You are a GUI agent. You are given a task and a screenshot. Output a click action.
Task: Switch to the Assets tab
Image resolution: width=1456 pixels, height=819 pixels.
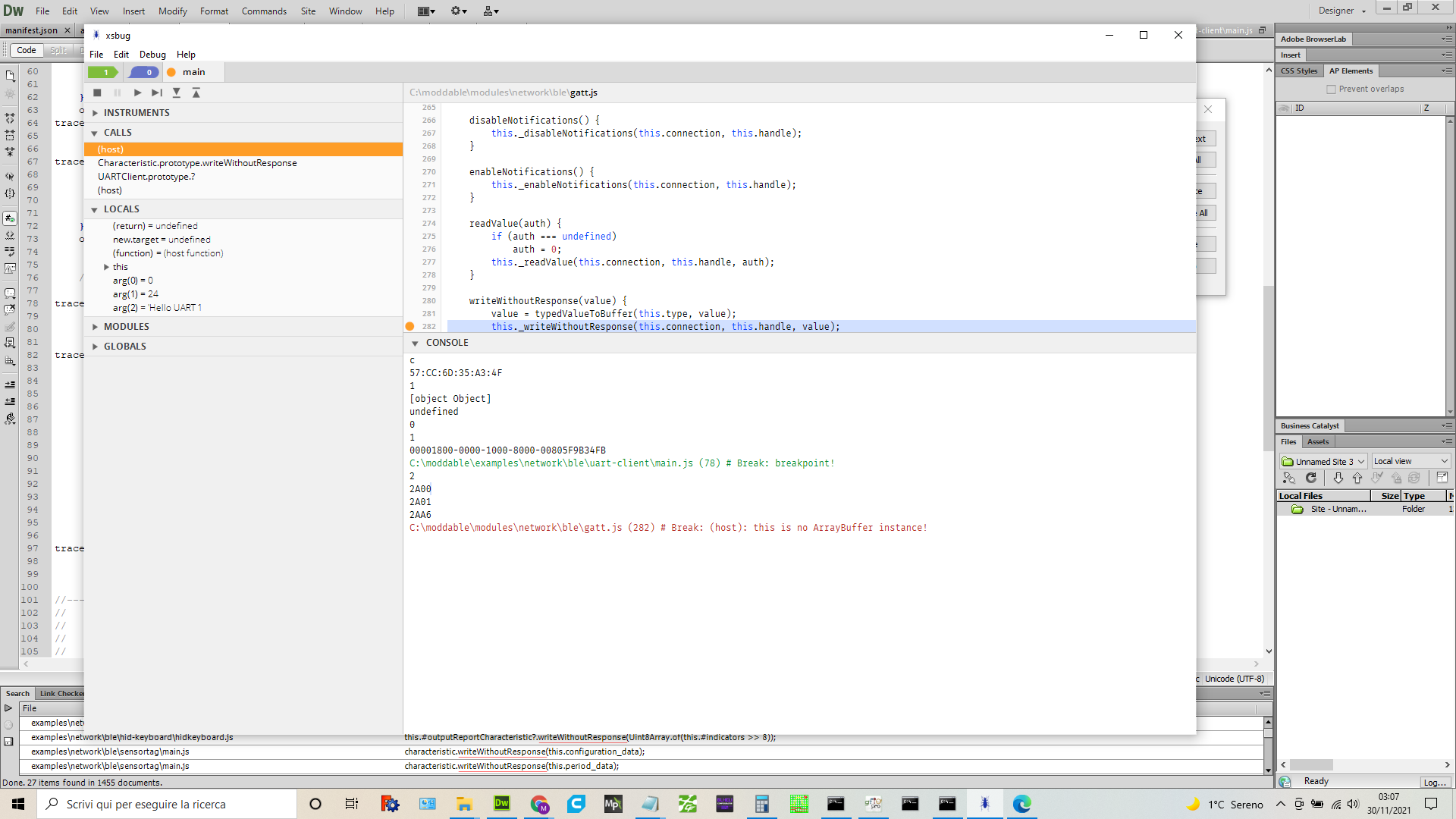pyautogui.click(x=1318, y=442)
